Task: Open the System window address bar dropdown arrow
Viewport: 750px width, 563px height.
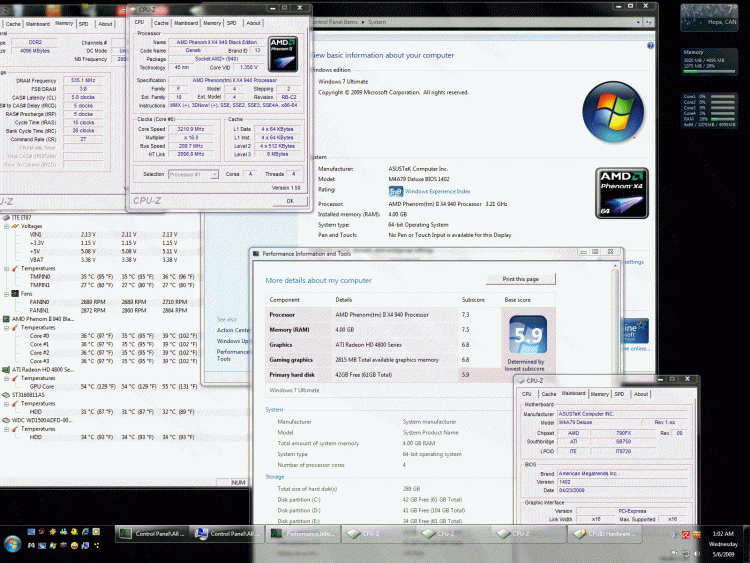Action: click(638, 22)
